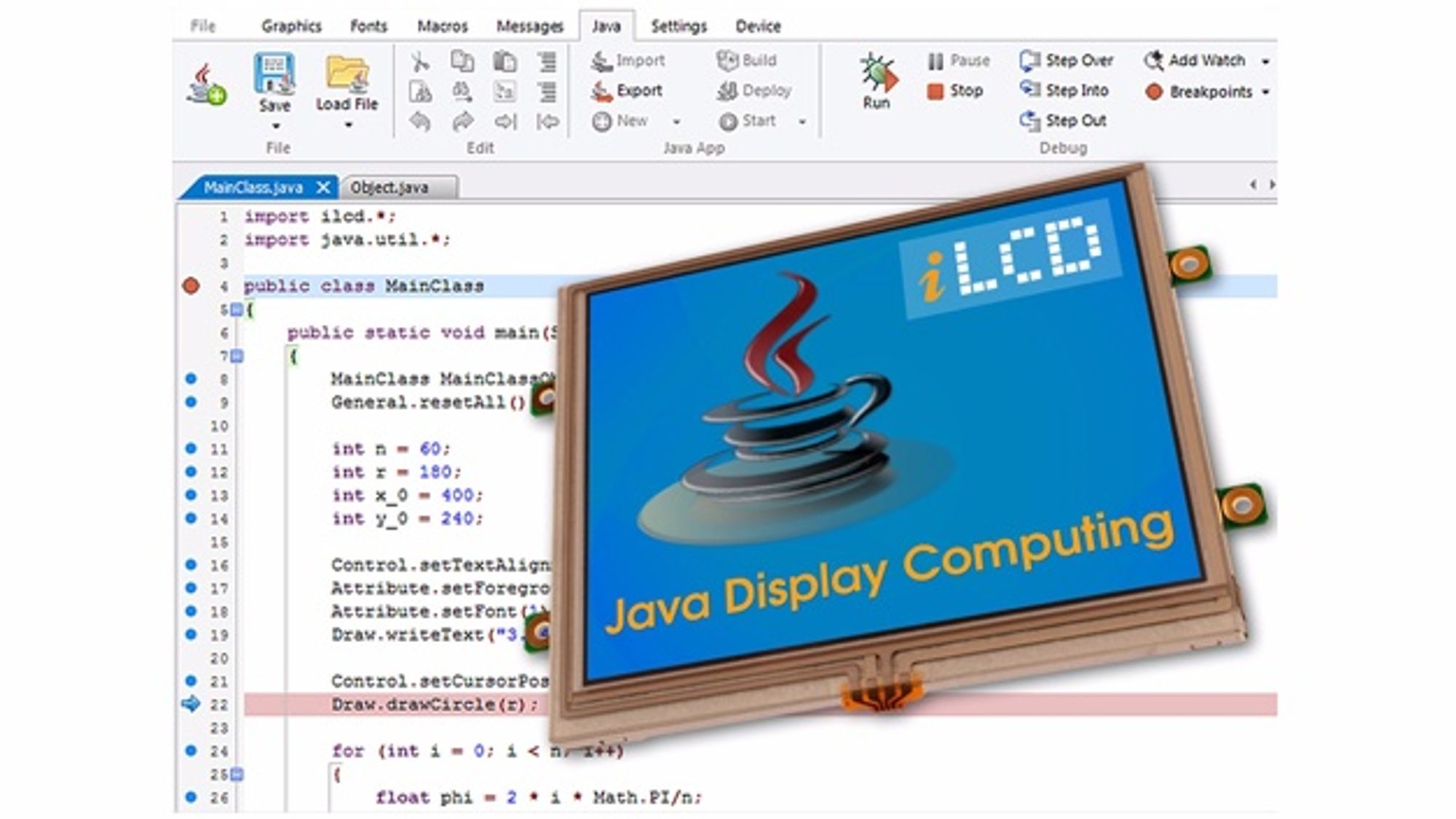Open the Settings ribbon tab
This screenshot has height=819, width=1456.
tap(678, 26)
